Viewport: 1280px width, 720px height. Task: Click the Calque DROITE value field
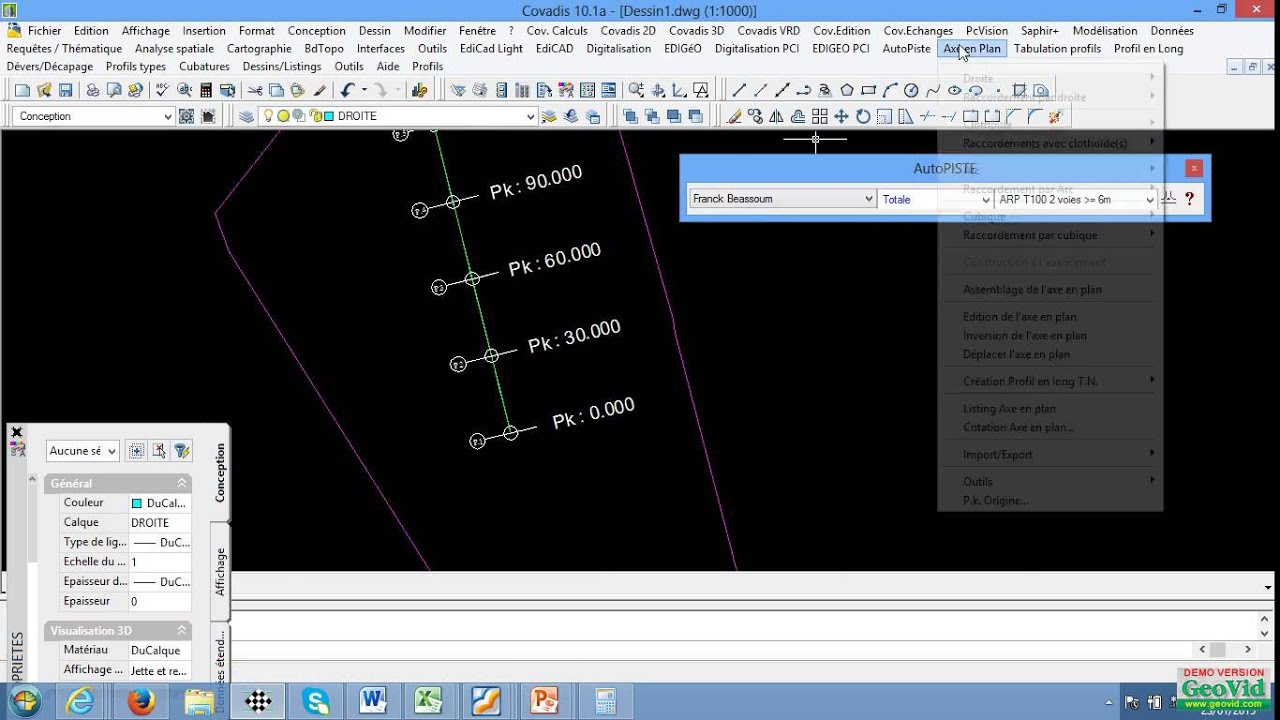click(x=160, y=523)
